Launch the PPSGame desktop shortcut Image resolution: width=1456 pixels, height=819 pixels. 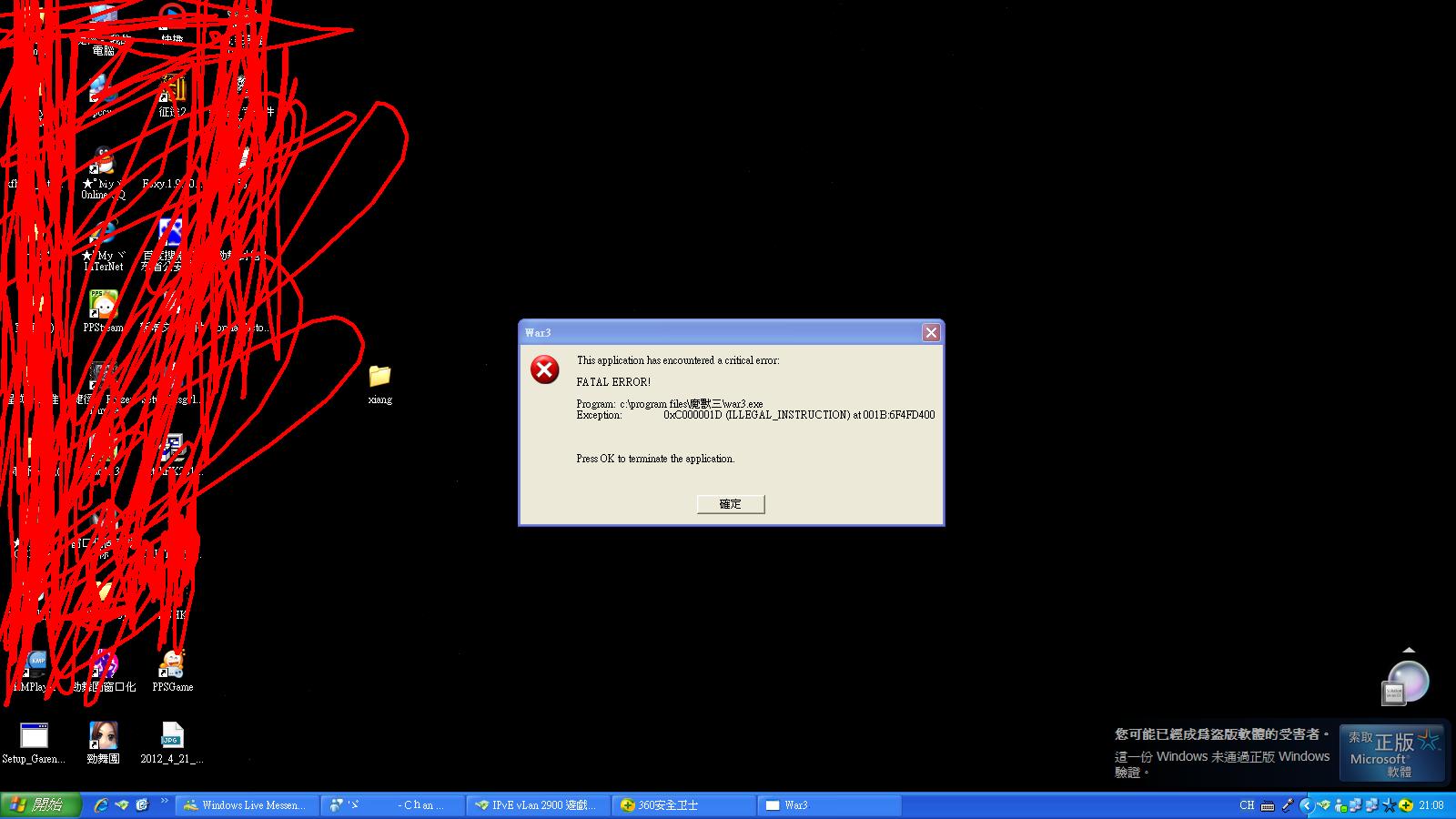tap(172, 671)
